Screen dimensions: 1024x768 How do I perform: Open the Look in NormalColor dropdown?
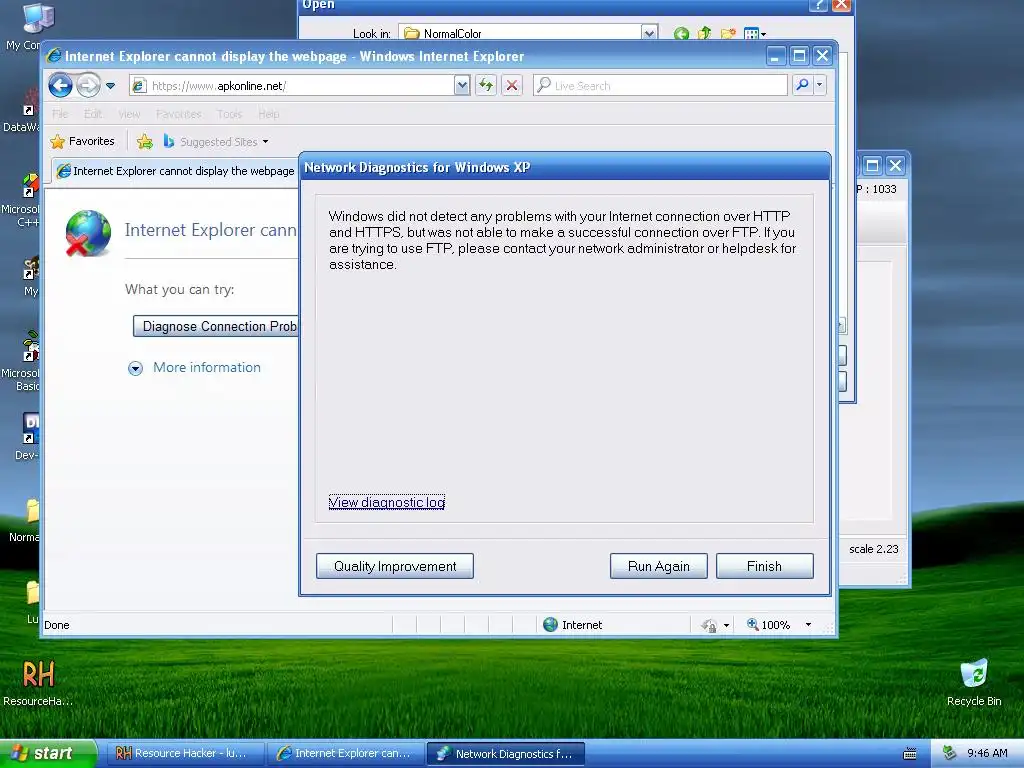tap(648, 33)
